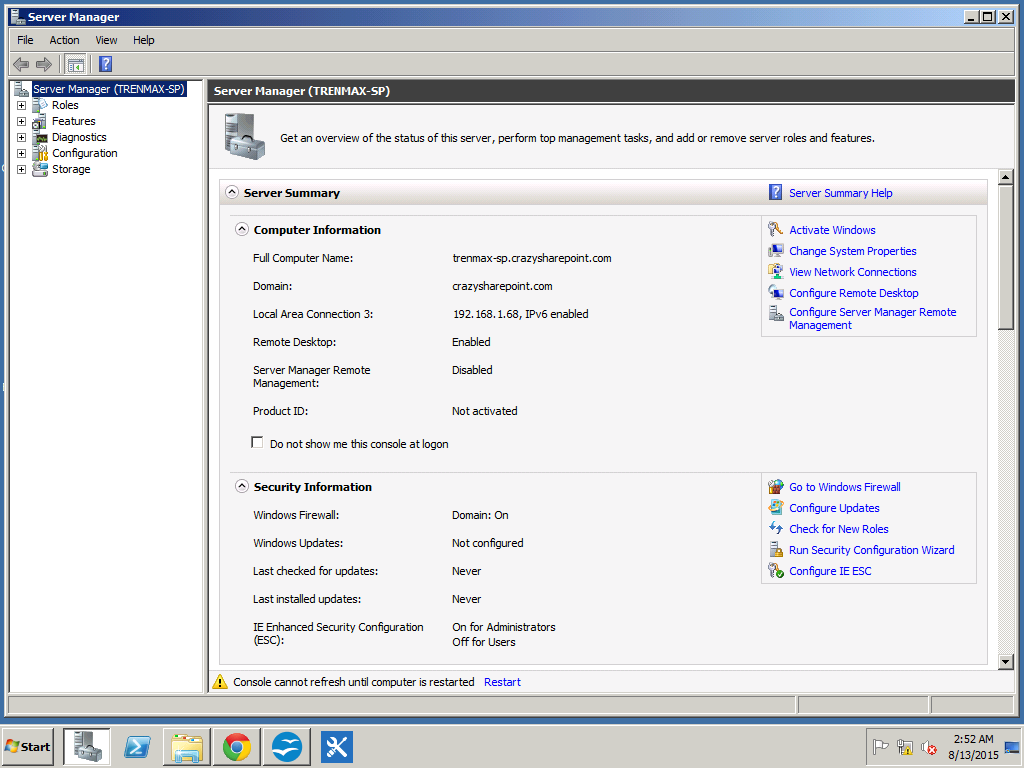
Task: Expand the Storage tree node
Action: click(22, 169)
